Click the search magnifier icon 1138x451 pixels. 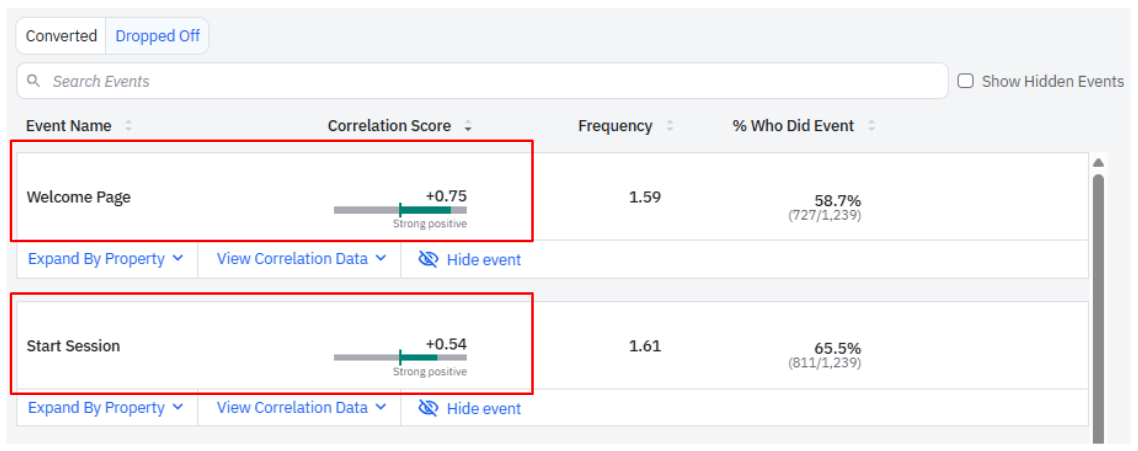pos(34,81)
